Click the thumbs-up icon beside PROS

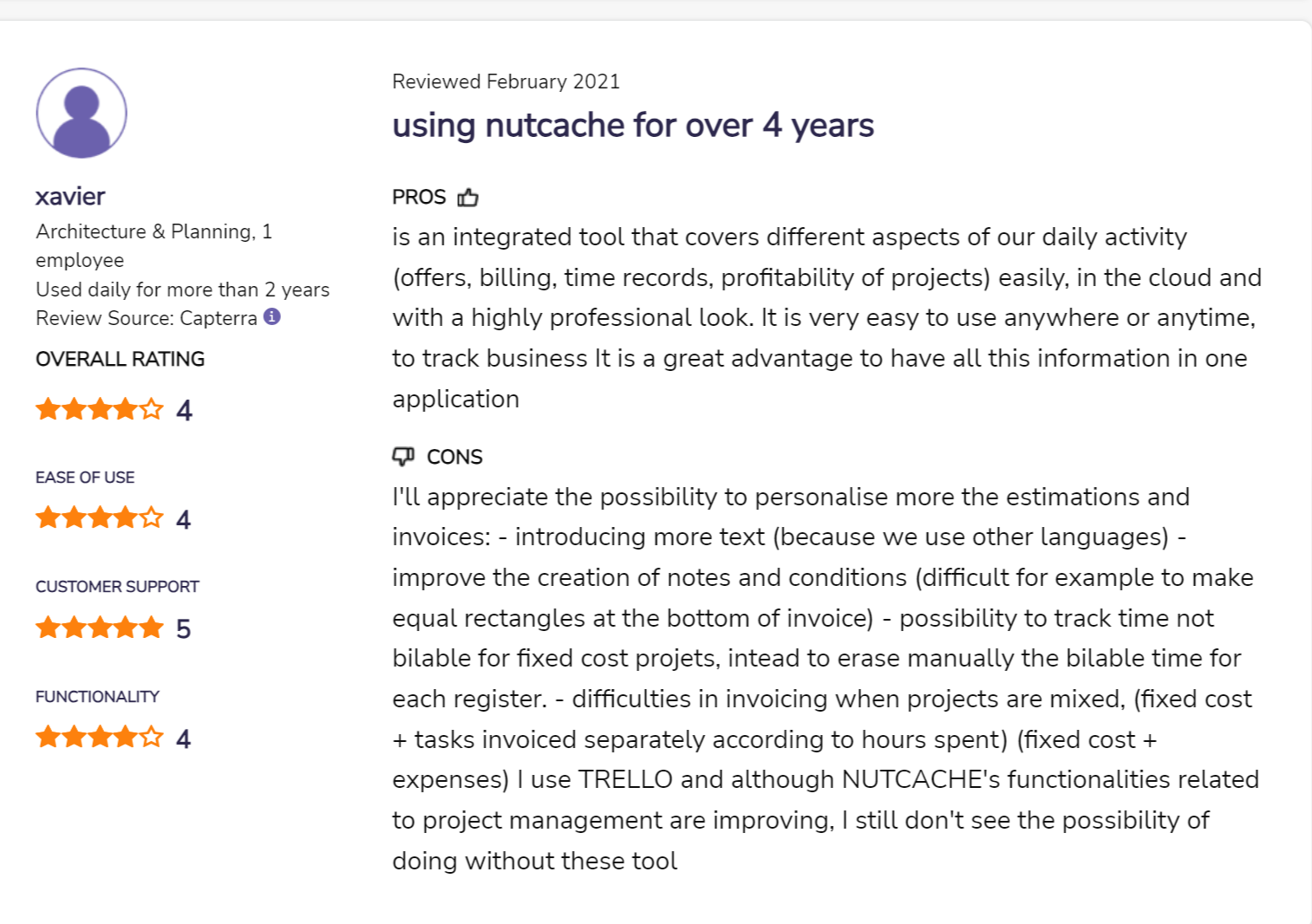click(468, 198)
